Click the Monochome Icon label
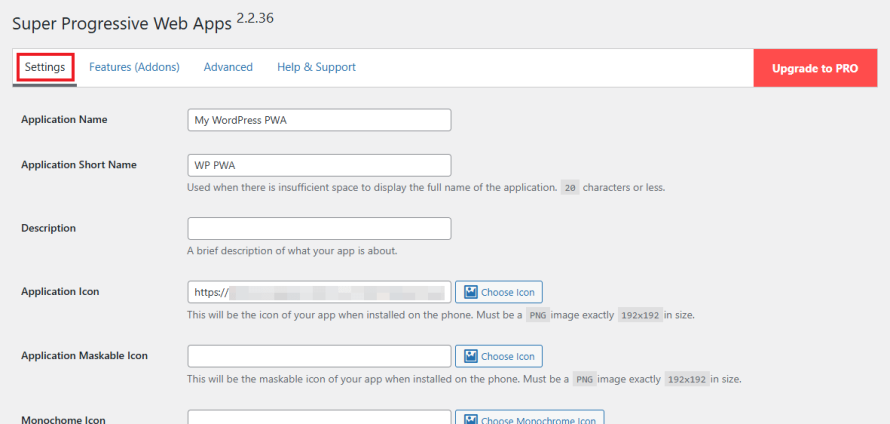 pyautogui.click(x=63, y=419)
